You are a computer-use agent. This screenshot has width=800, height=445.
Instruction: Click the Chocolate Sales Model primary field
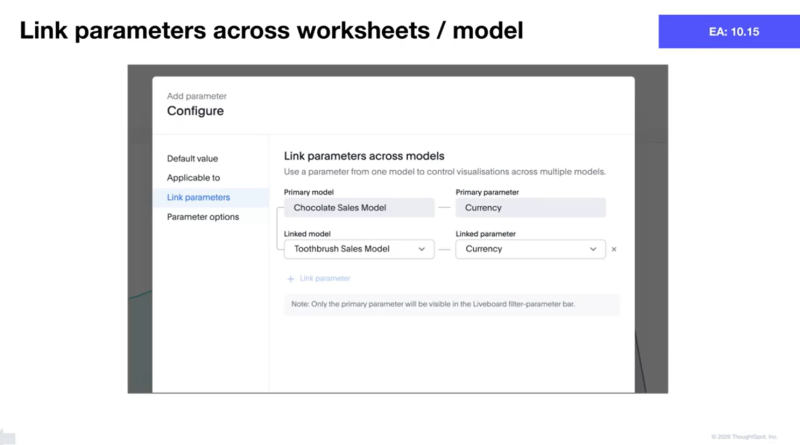click(x=358, y=208)
